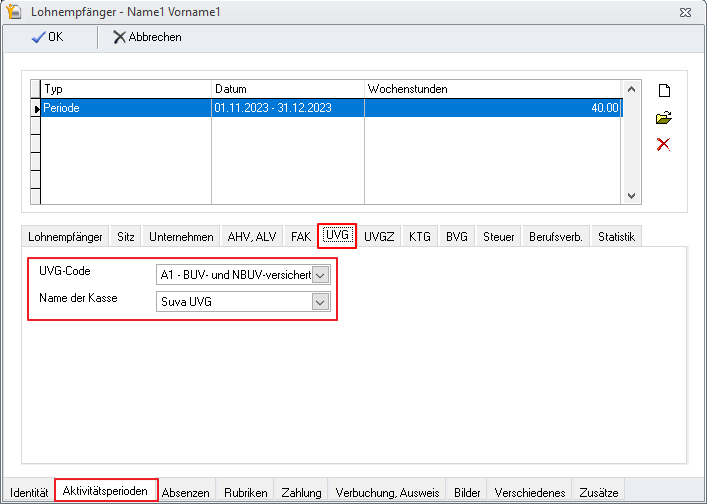Switch to the Identität bottom tab
This screenshot has width=707, height=504.
(x=29, y=493)
